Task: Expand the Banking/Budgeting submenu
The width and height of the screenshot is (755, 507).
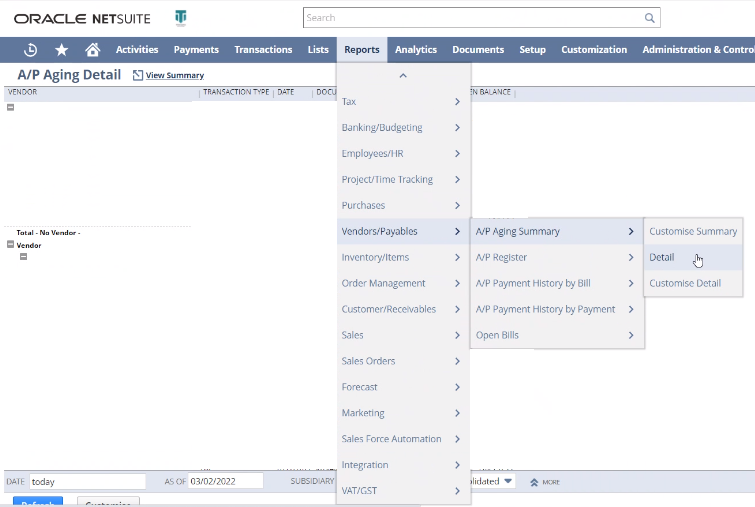Action: pyautogui.click(x=403, y=128)
